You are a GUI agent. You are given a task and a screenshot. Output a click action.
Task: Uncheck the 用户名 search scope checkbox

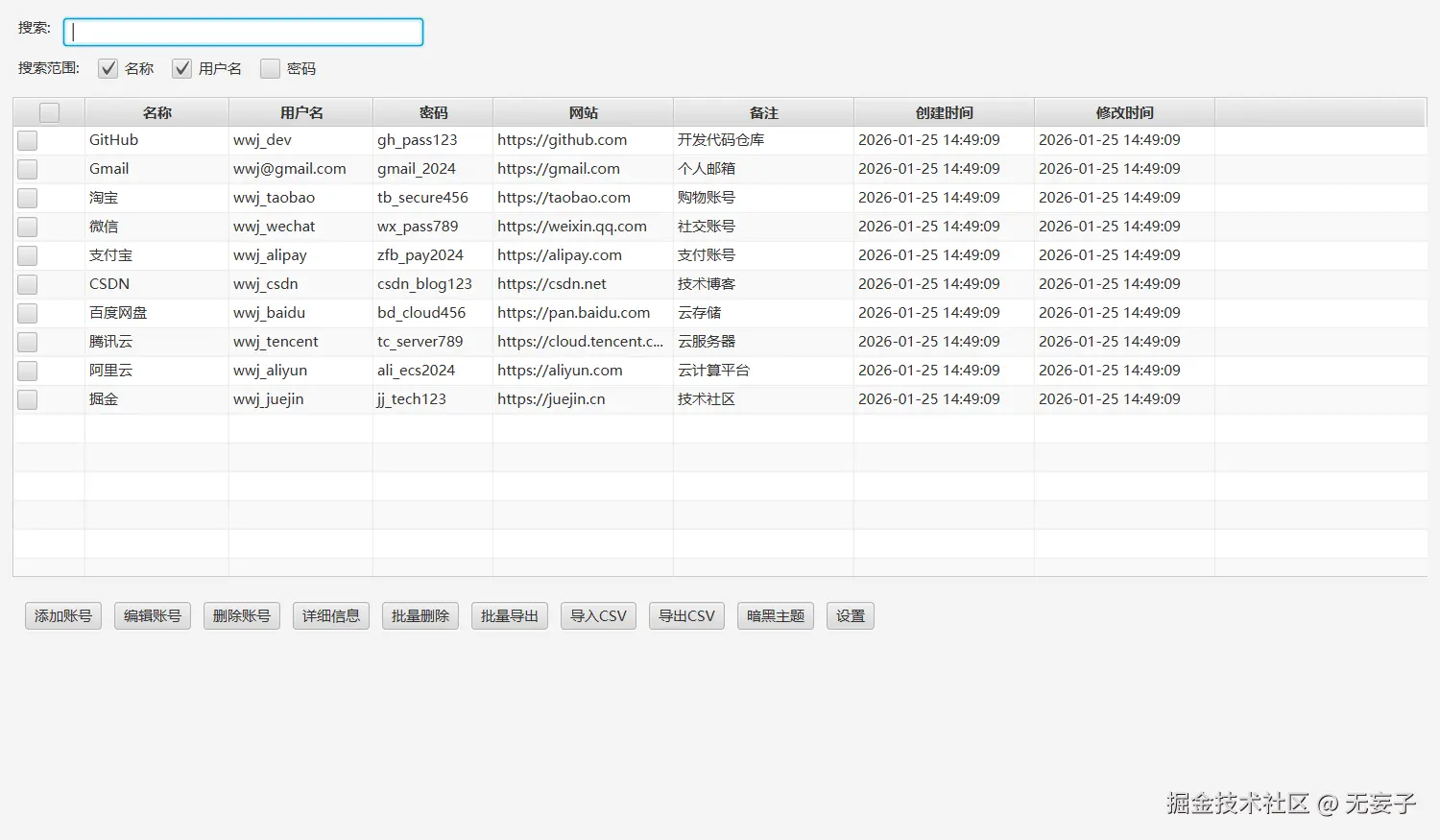(181, 68)
